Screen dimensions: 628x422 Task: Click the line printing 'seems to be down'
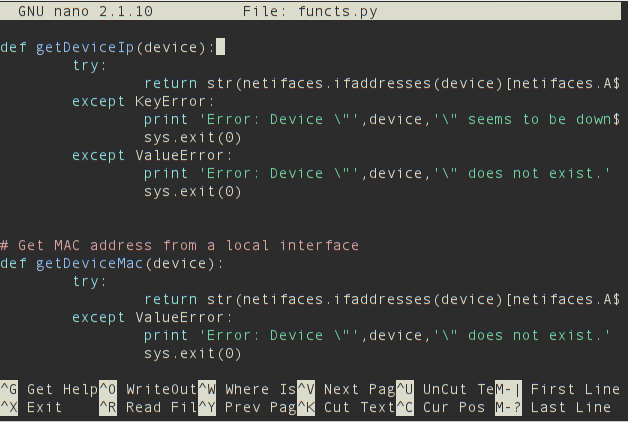(x=382, y=119)
